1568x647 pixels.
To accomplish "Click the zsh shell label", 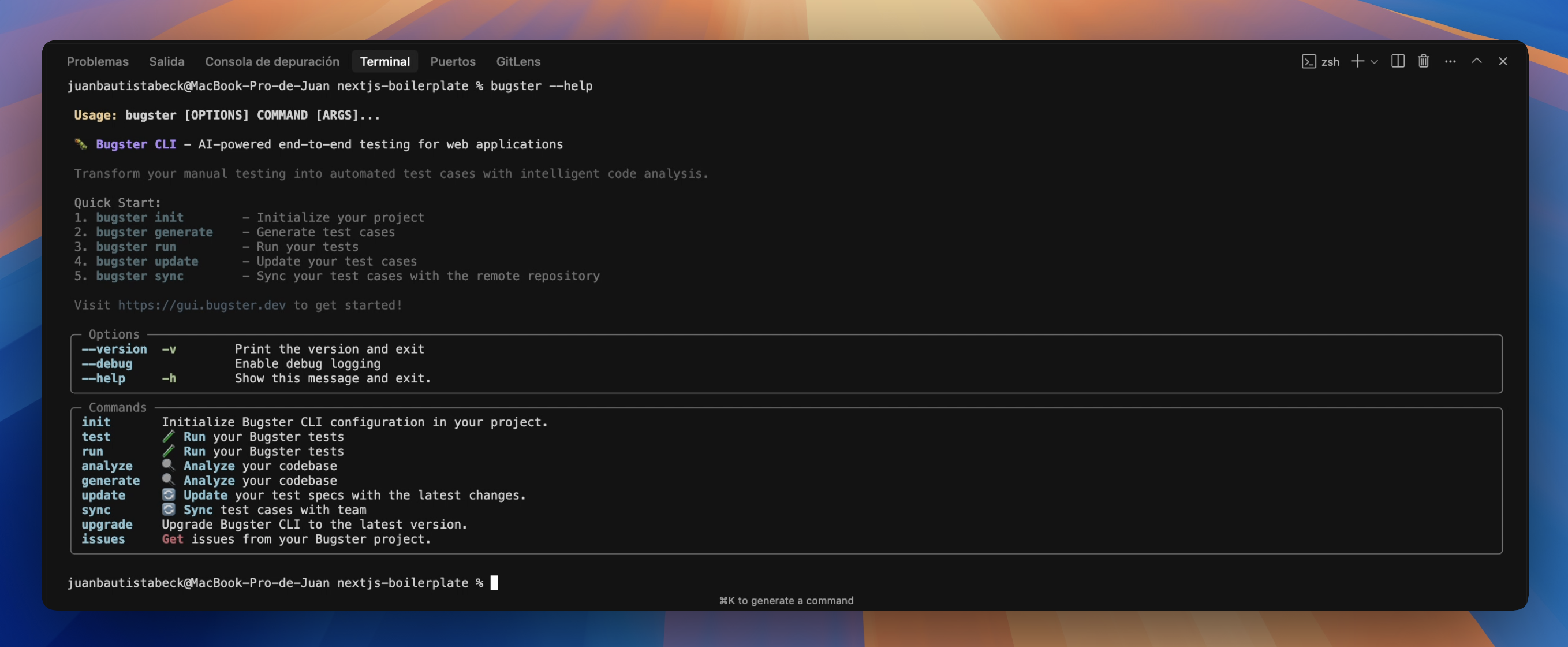I will coord(1330,62).
